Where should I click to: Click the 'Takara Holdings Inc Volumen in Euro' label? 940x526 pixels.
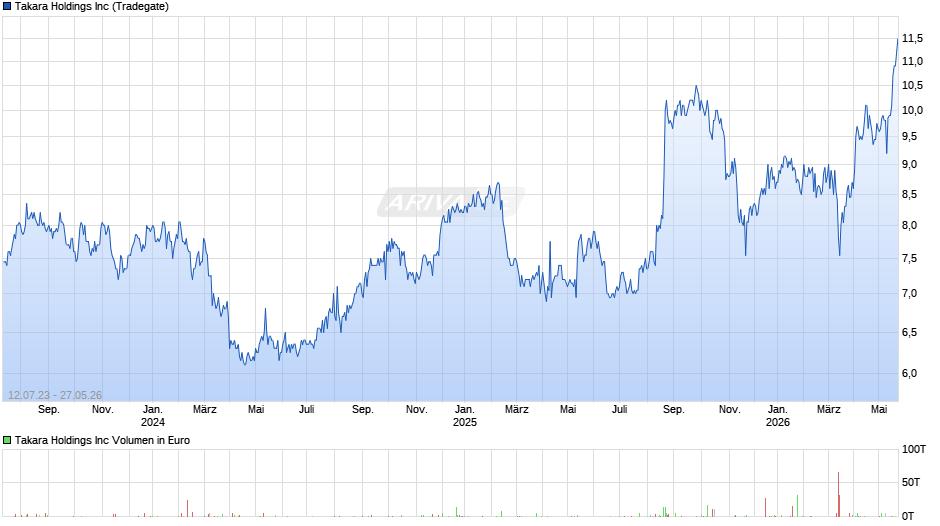point(102,440)
